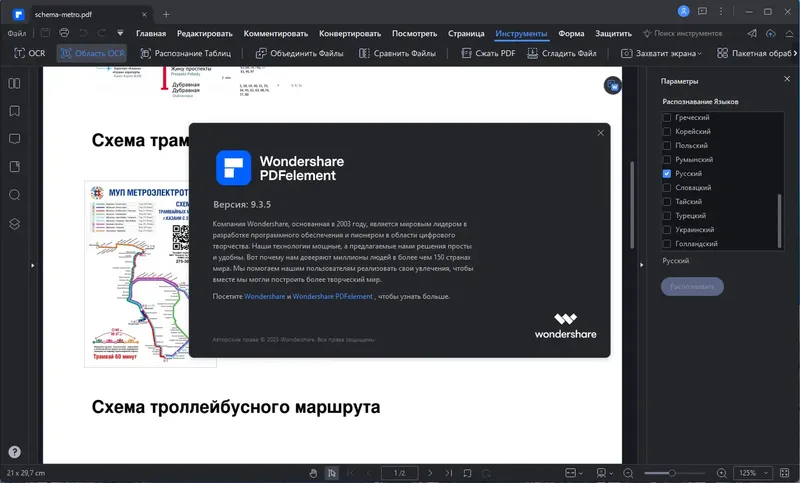Open the search panel in the sidebar

[14, 195]
